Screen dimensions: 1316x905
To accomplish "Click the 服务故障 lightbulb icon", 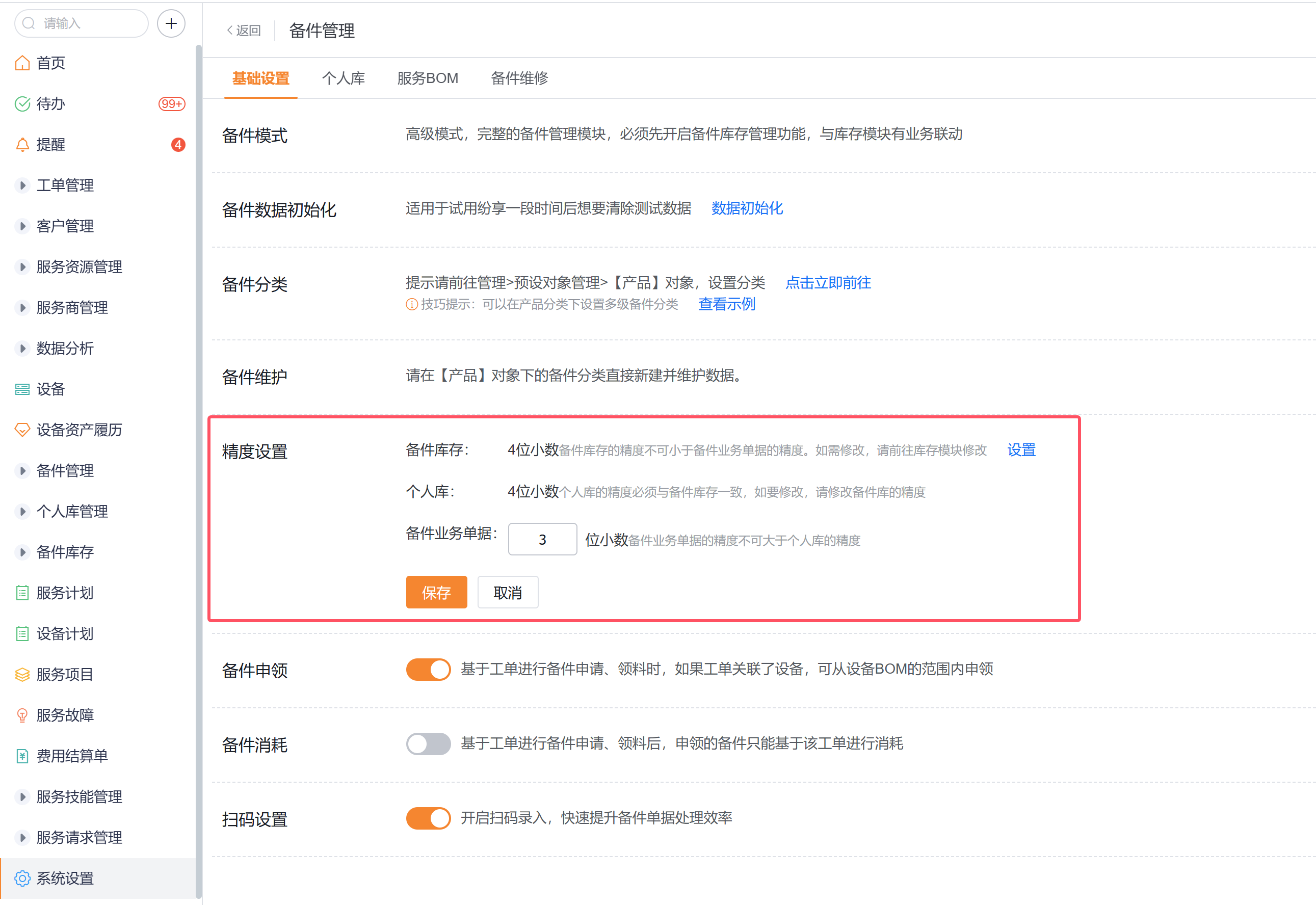I will (22, 715).
